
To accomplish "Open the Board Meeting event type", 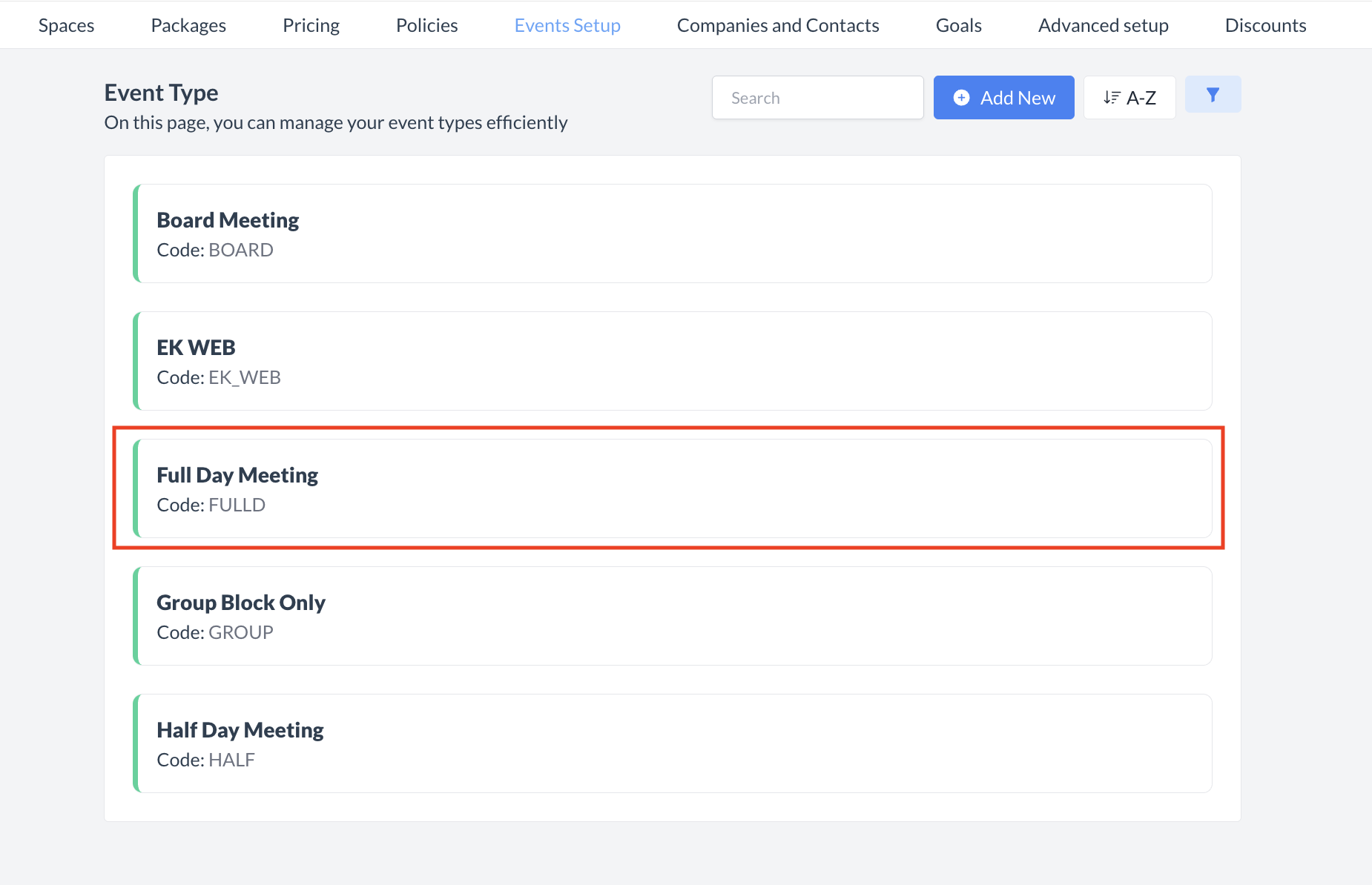I will coord(672,233).
